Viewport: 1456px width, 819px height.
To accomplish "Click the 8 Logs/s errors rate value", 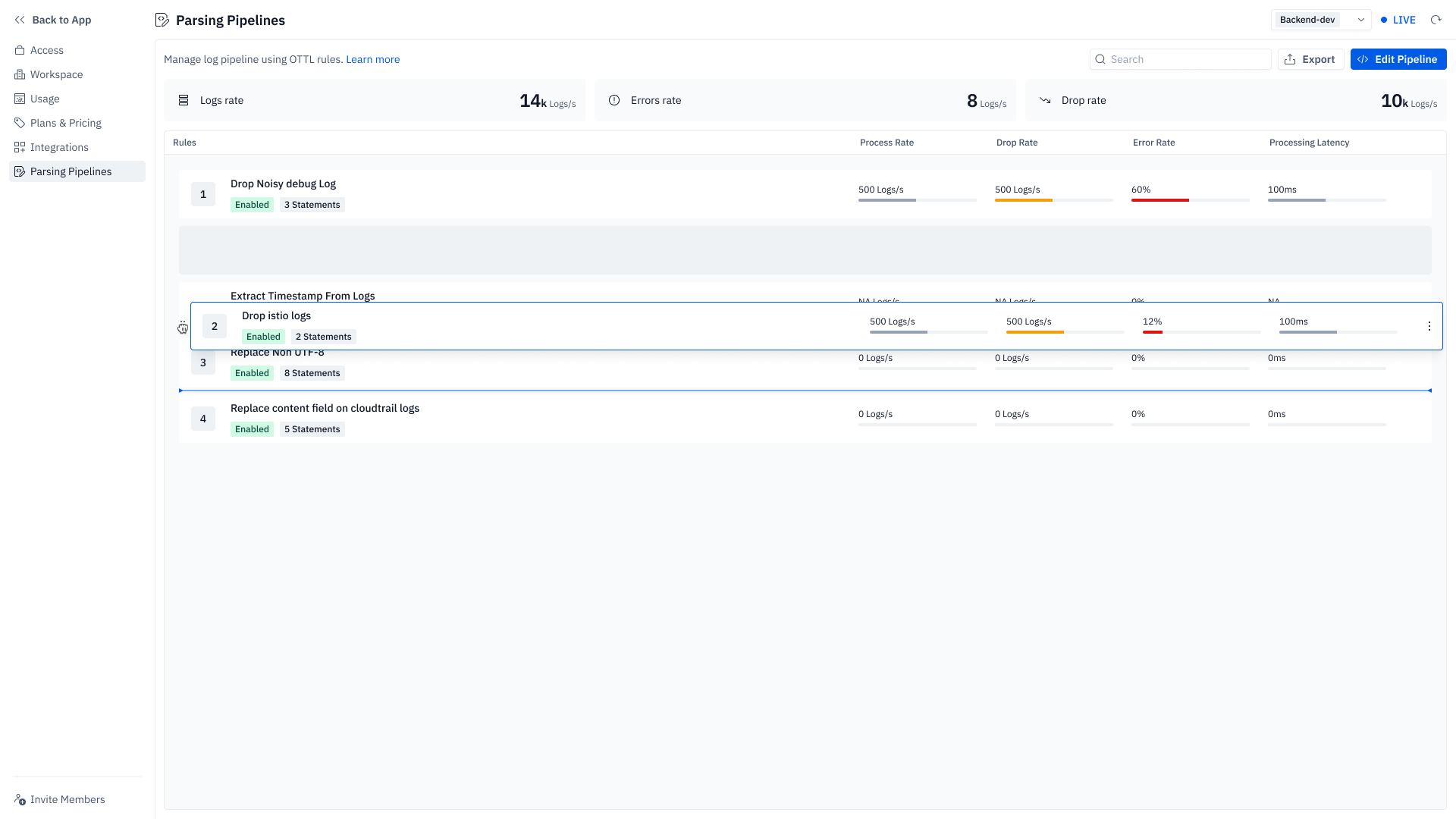I will (x=987, y=101).
